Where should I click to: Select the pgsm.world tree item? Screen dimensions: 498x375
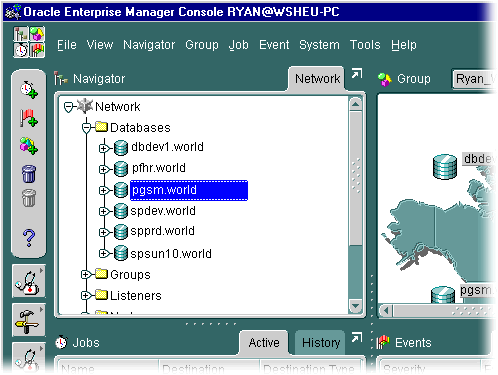pyautogui.click(x=189, y=190)
